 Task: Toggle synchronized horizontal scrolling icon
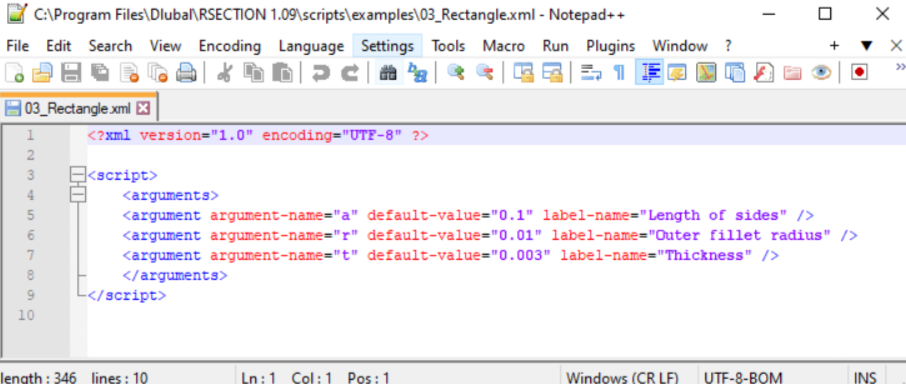(x=552, y=73)
